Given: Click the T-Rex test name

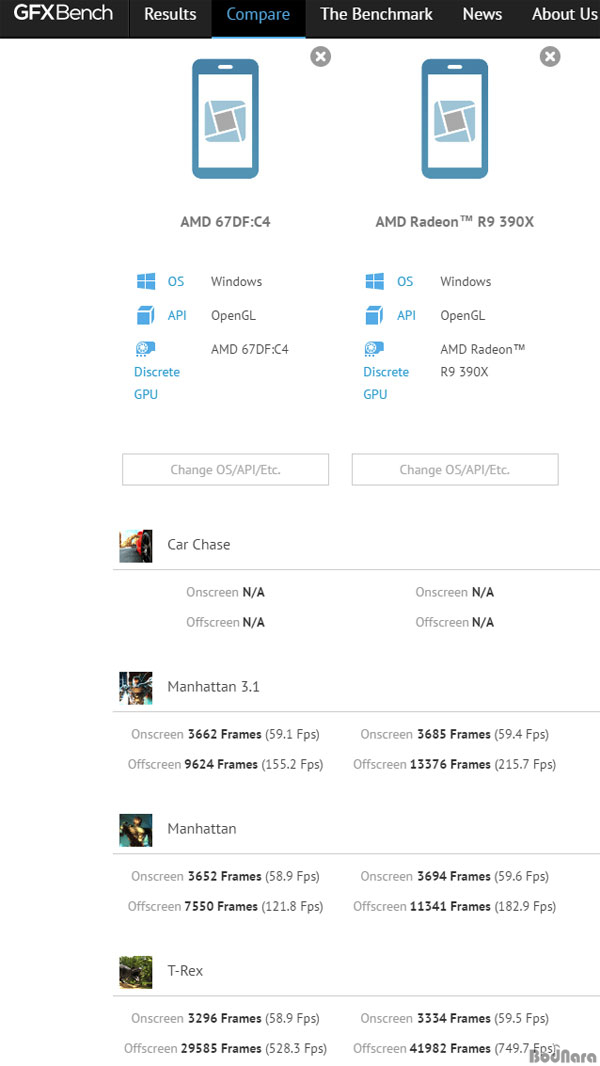Looking at the screenshot, I should click(x=186, y=971).
